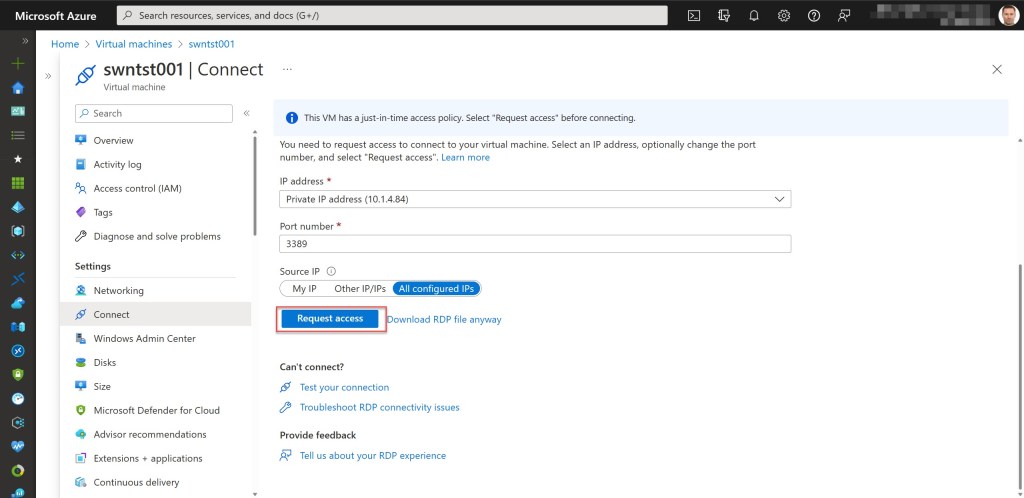The width and height of the screenshot is (1024, 498).
Task: Click the create resource plus icon
Action: pyautogui.click(x=17, y=63)
